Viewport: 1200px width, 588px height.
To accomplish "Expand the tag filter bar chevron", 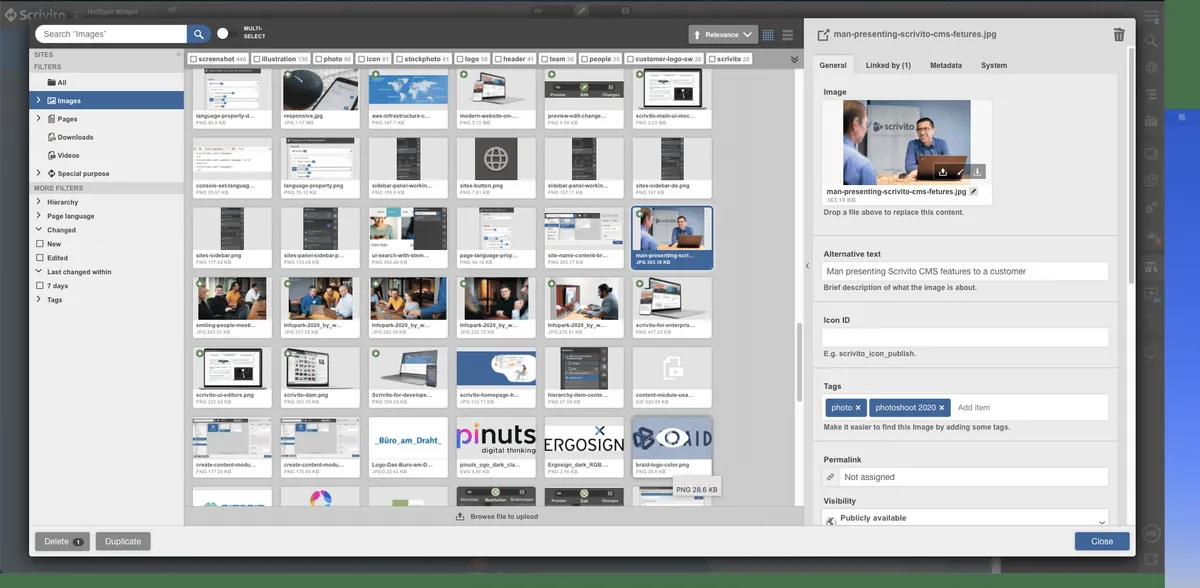I will click(794, 60).
